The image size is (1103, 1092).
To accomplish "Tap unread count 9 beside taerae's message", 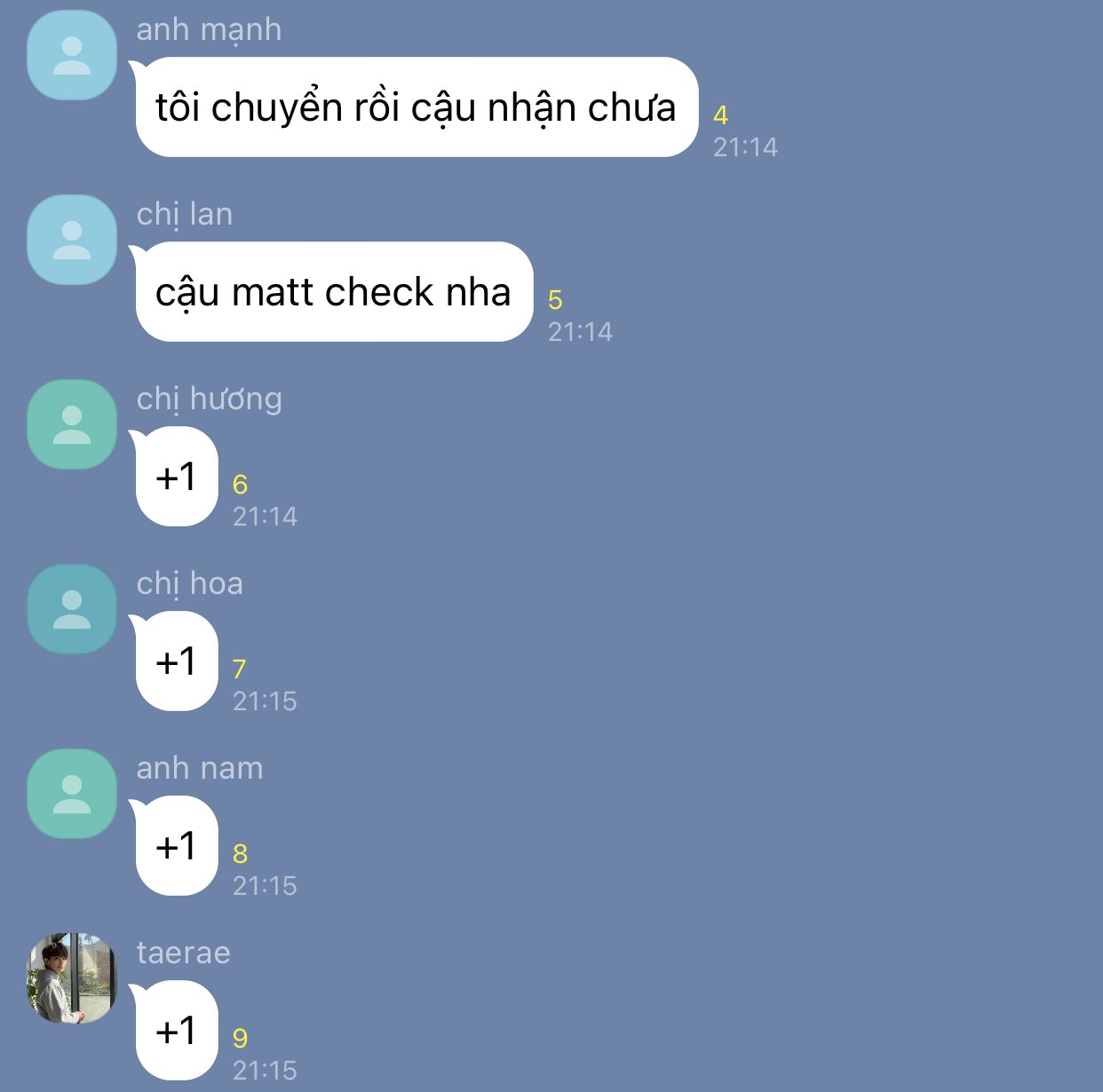I will point(241,1039).
